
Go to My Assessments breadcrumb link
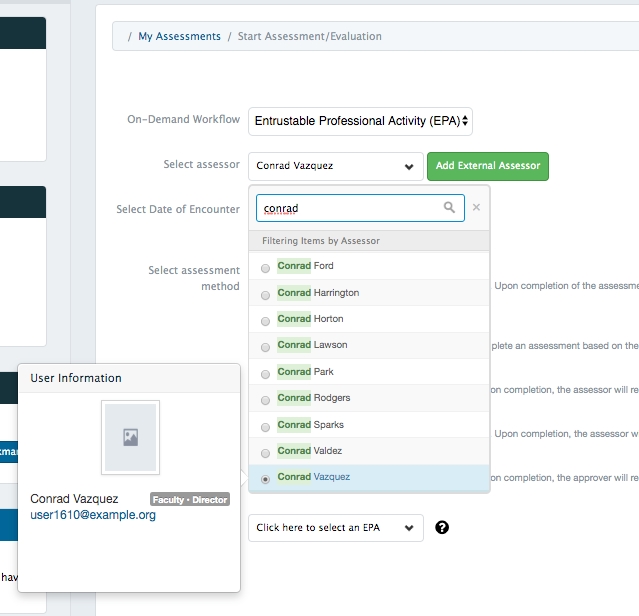point(179,36)
